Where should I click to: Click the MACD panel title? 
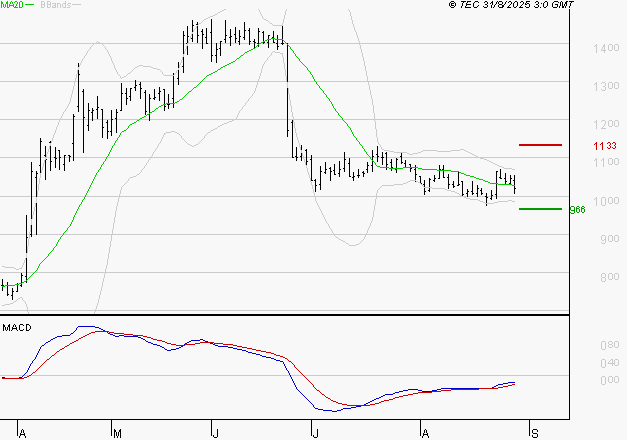point(16,327)
